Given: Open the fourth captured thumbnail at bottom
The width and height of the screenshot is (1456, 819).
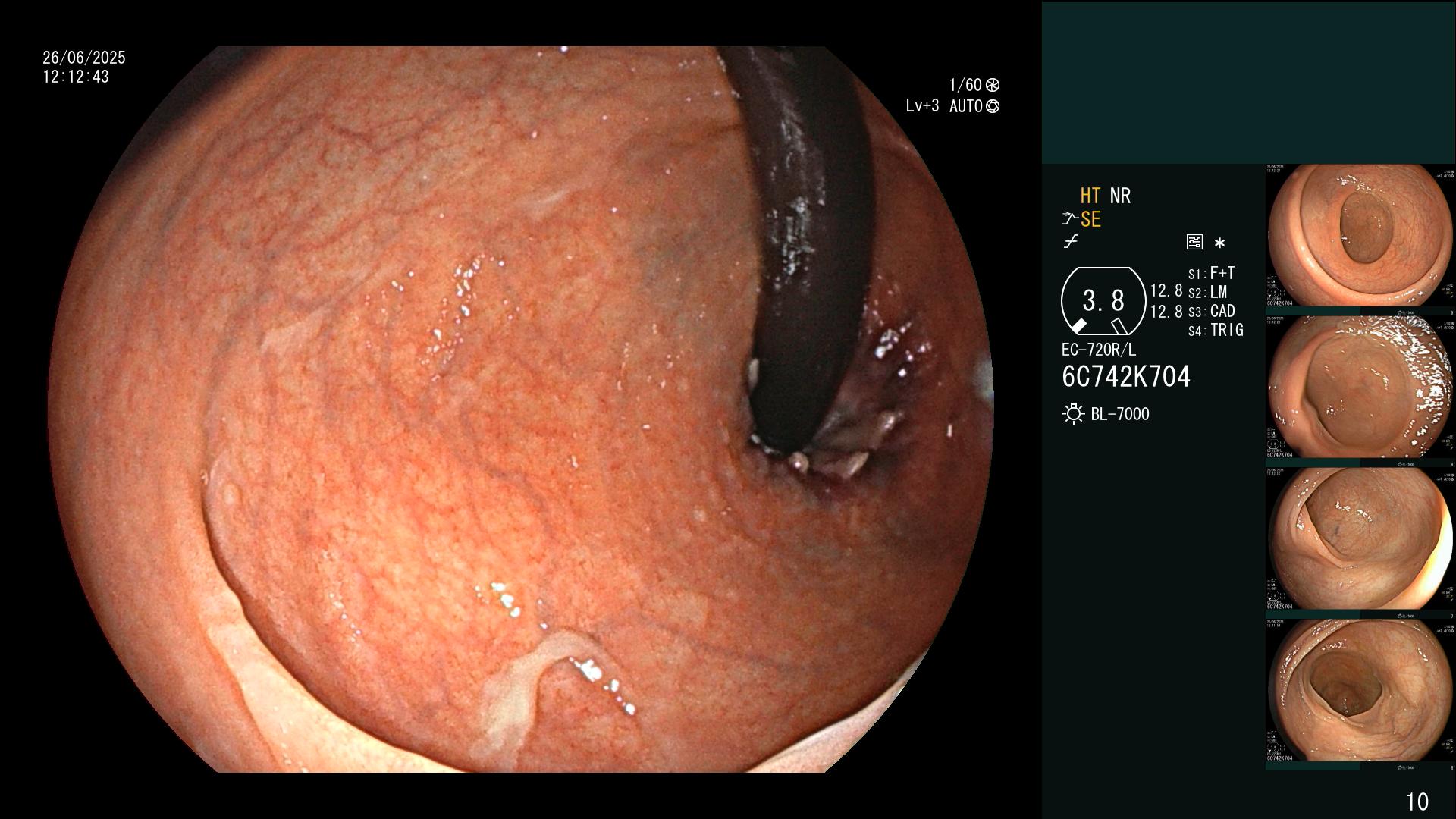Looking at the screenshot, I should (x=1360, y=691).
